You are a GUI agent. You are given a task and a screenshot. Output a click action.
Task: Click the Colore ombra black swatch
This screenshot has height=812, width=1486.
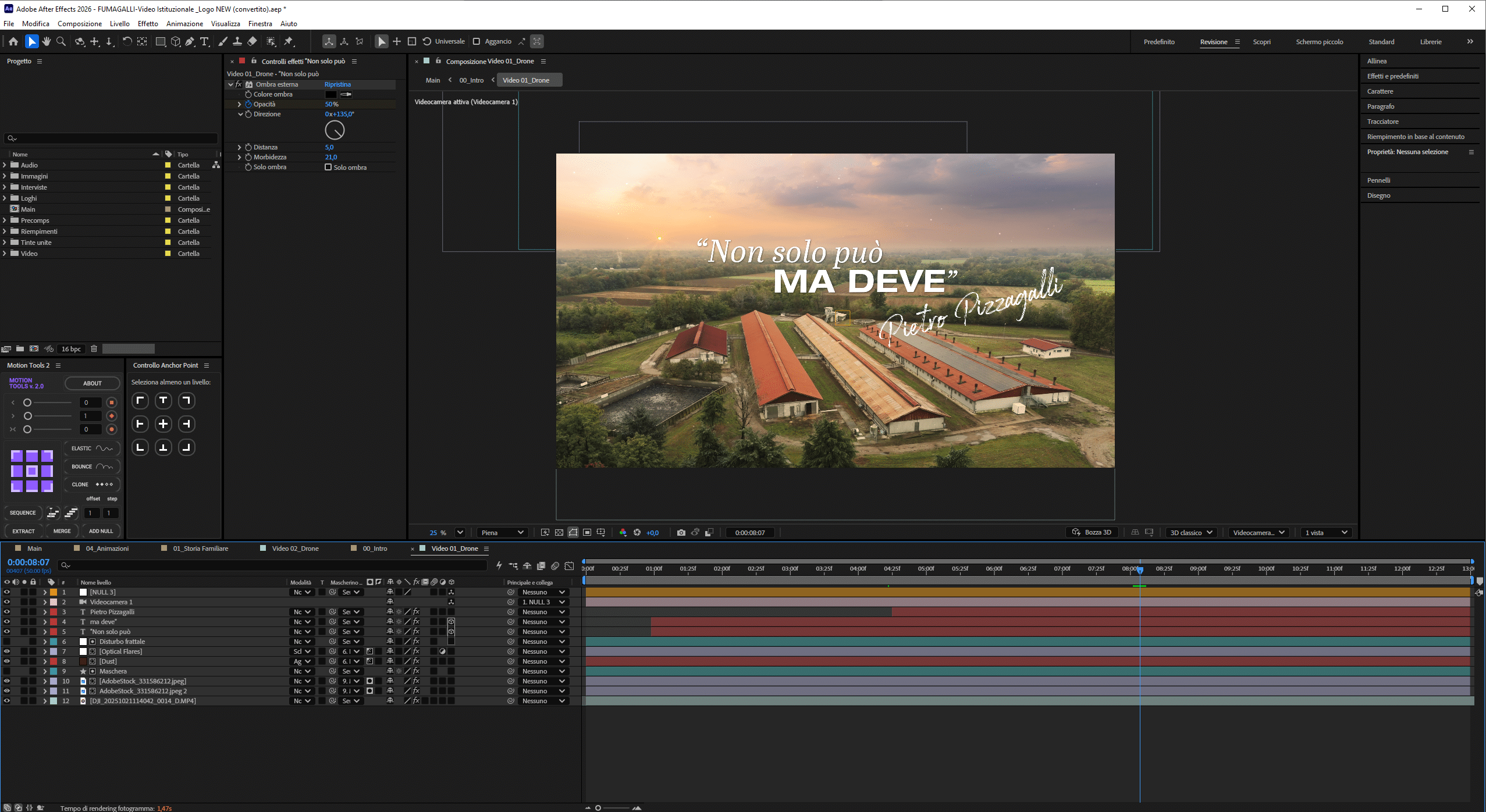pos(331,94)
